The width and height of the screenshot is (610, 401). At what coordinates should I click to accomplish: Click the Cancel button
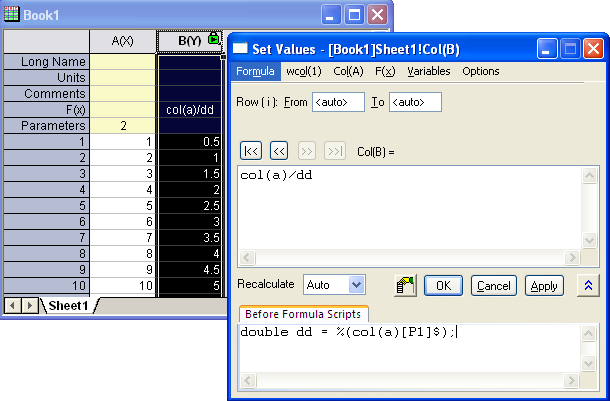pyautogui.click(x=494, y=286)
